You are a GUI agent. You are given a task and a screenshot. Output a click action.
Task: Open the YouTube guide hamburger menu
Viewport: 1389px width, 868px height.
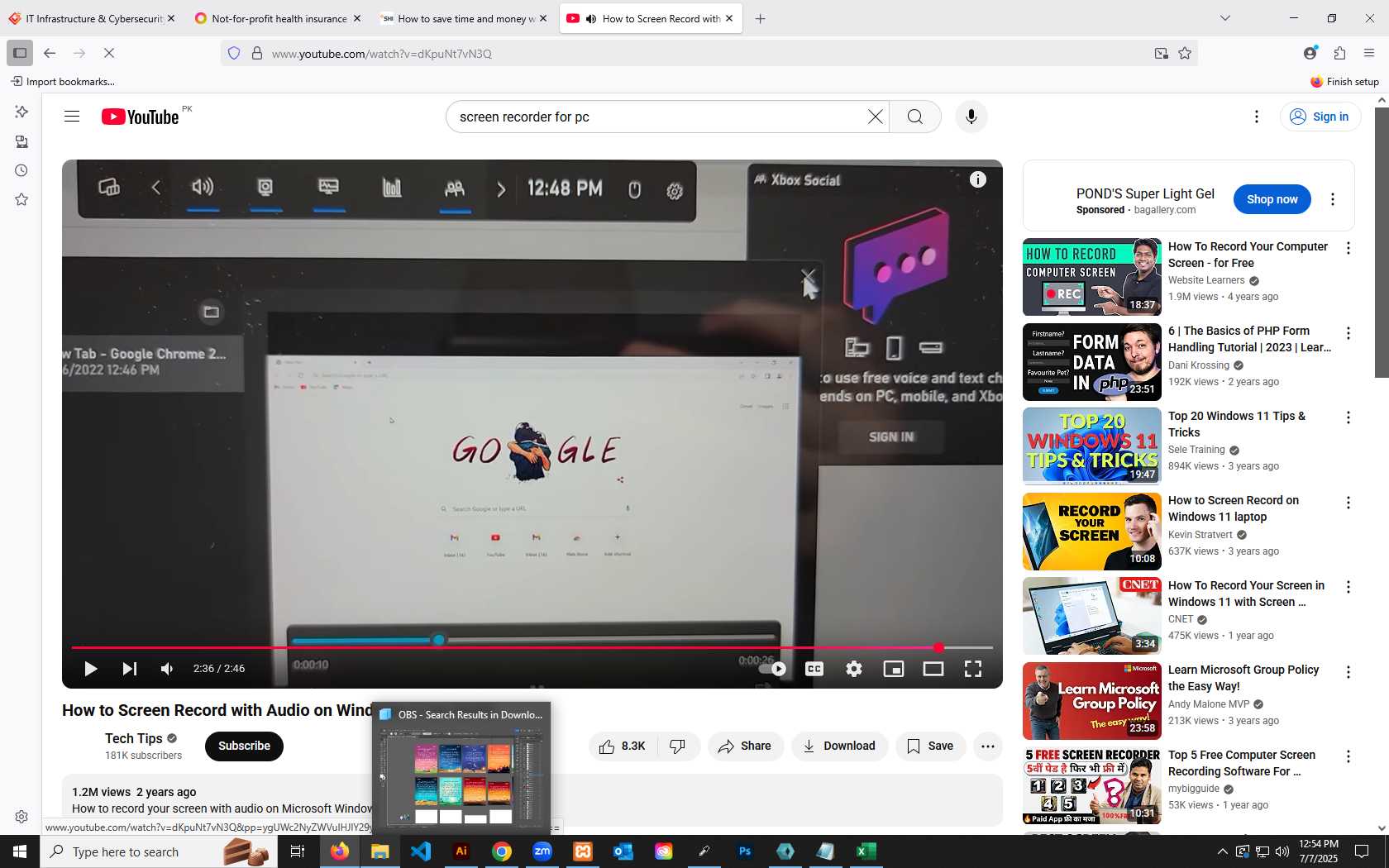pos(72,117)
